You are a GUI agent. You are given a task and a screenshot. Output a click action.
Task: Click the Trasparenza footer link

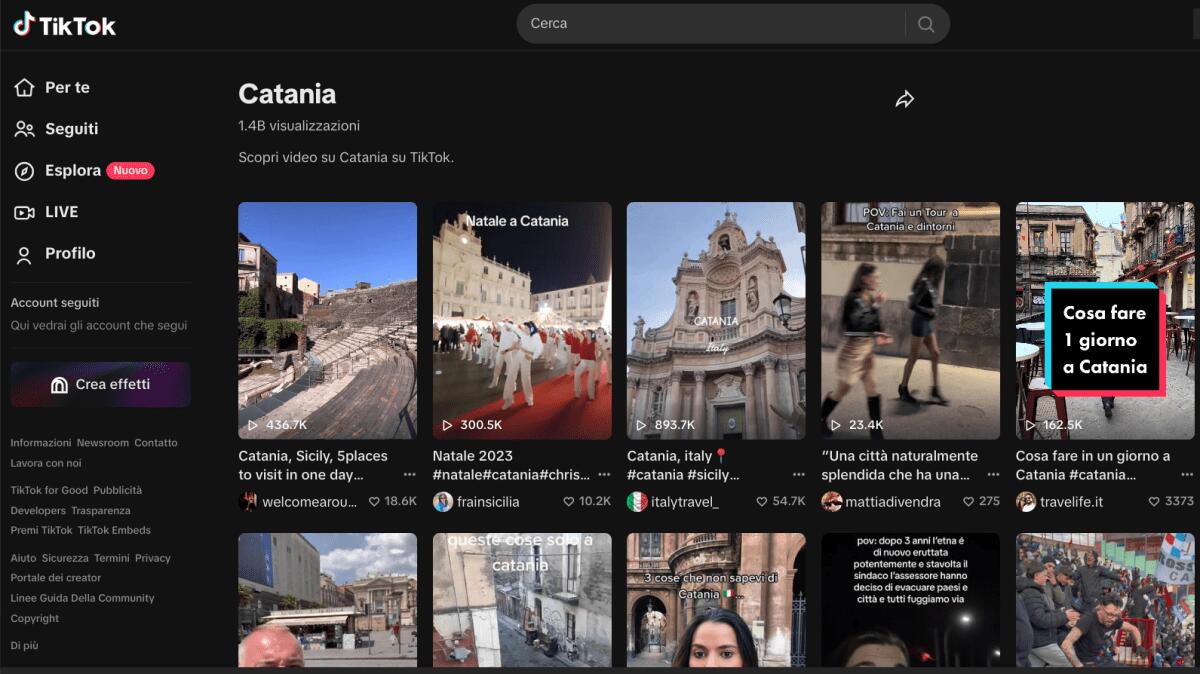(101, 510)
